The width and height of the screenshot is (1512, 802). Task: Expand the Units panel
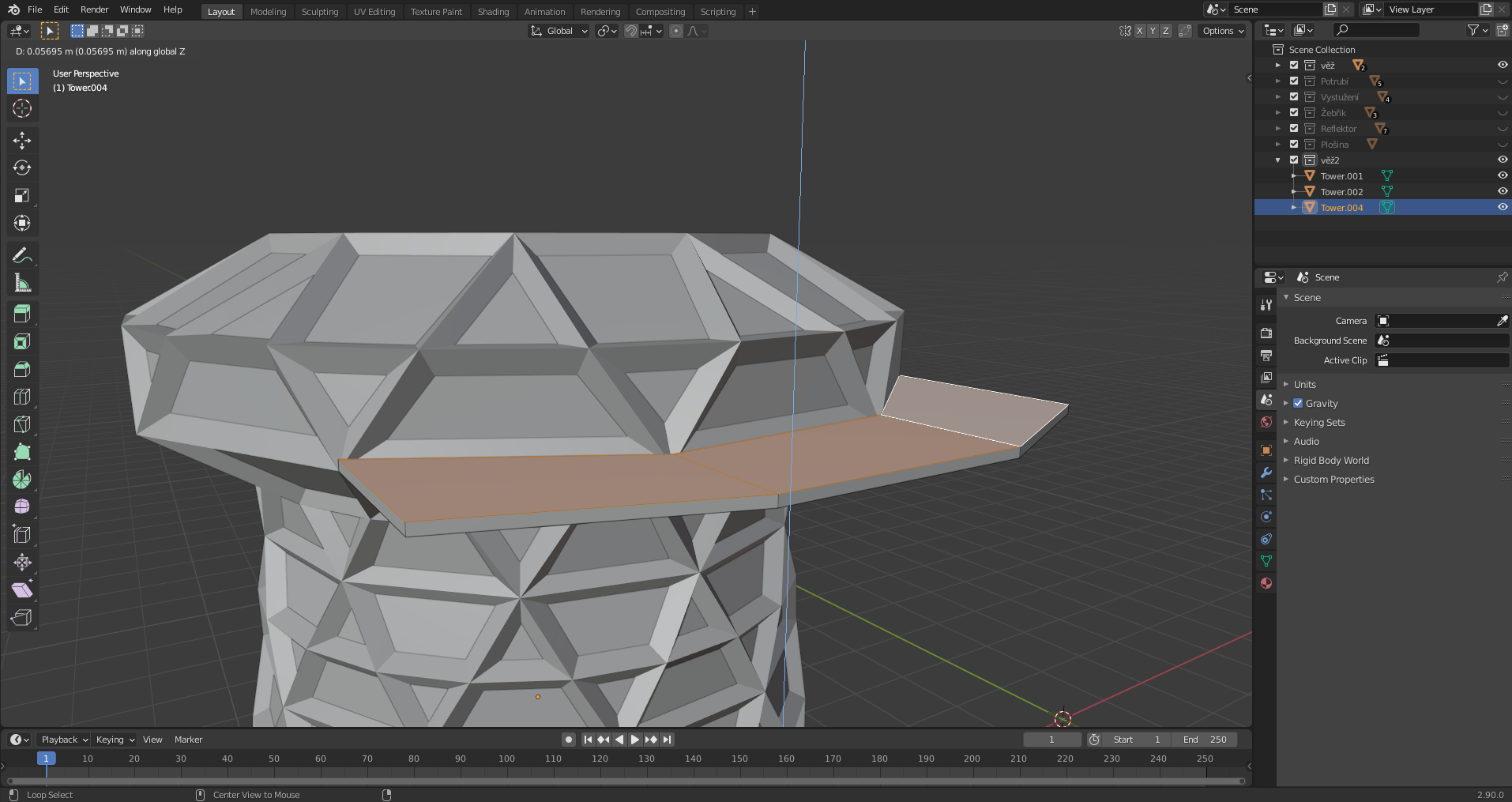tap(1305, 384)
